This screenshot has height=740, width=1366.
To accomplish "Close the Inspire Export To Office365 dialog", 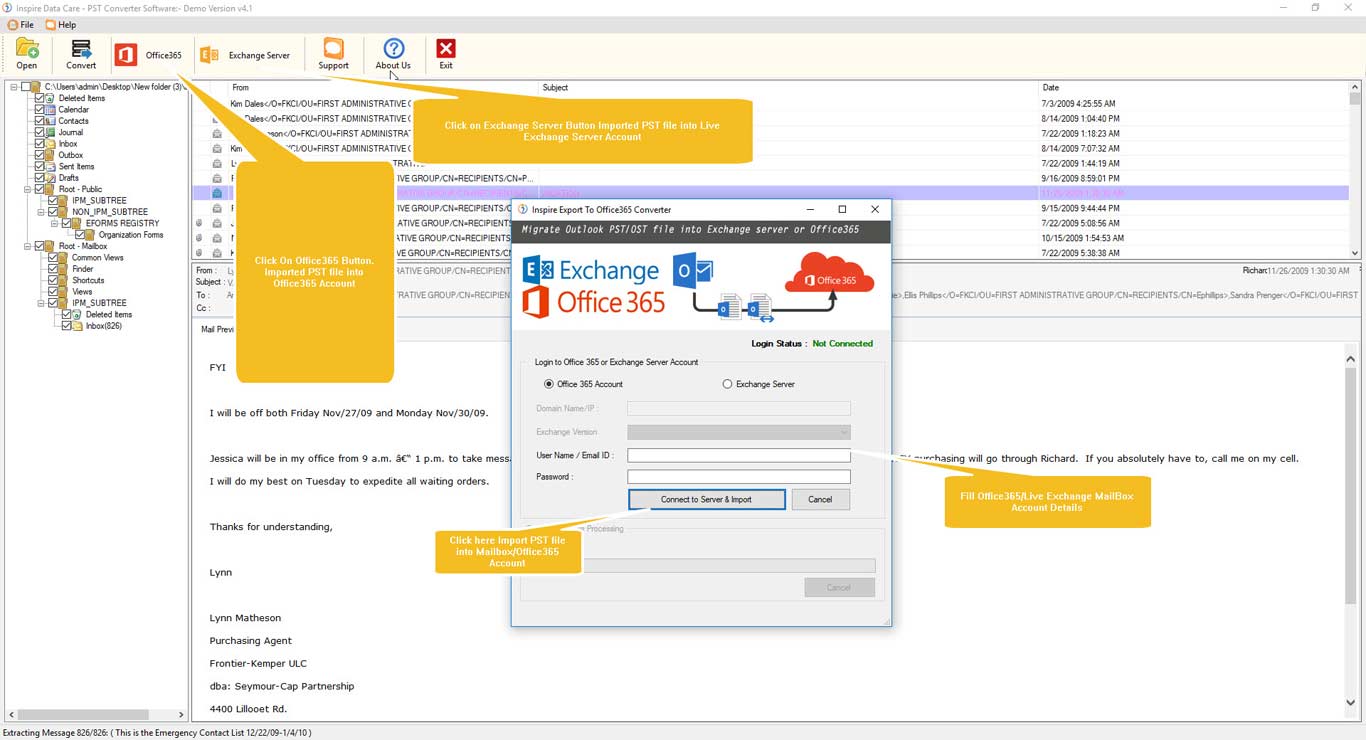I will [x=875, y=209].
